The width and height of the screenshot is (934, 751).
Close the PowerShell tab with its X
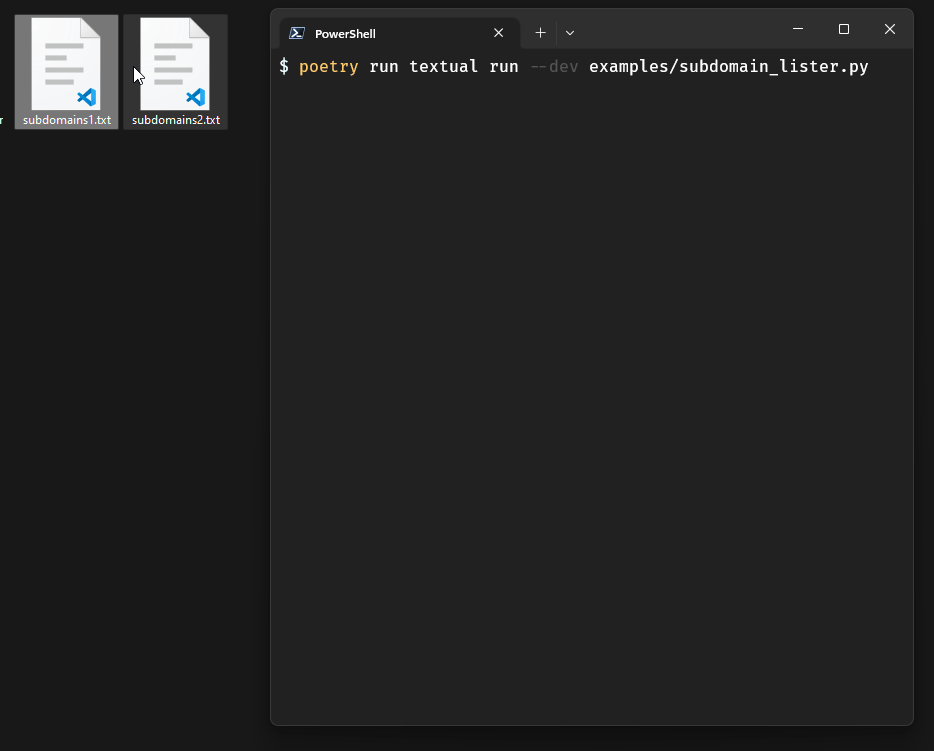click(x=498, y=32)
